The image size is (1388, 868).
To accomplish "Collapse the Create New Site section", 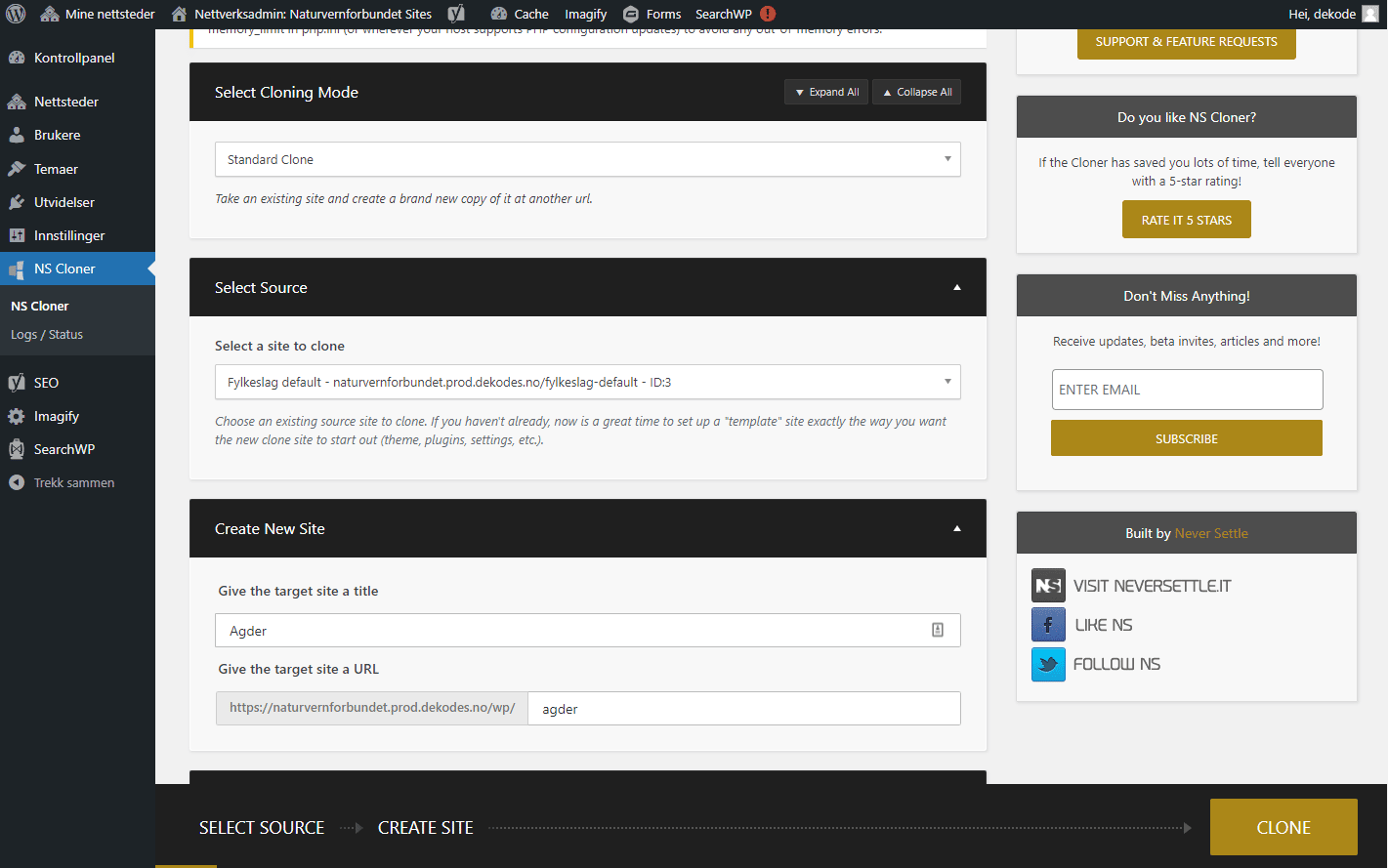I will (x=957, y=528).
